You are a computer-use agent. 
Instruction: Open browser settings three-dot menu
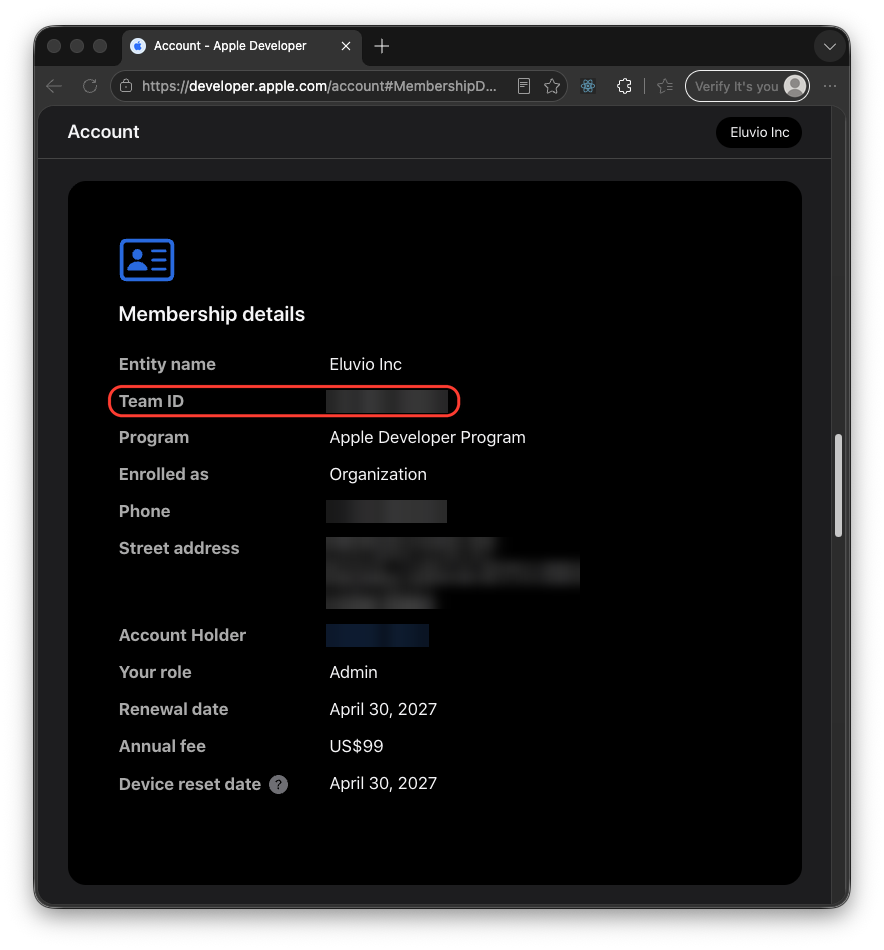829,86
